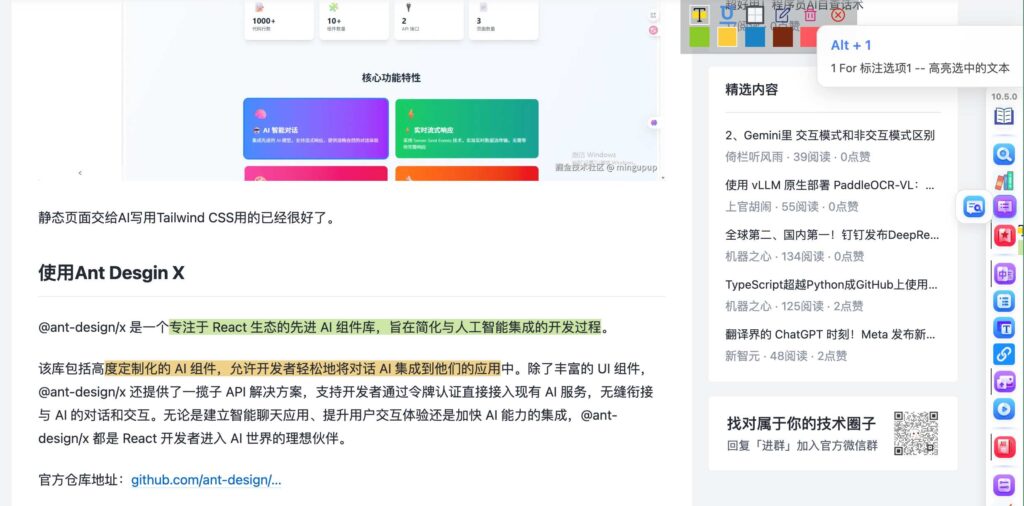Click the floating search-in-page button

[x=973, y=206]
